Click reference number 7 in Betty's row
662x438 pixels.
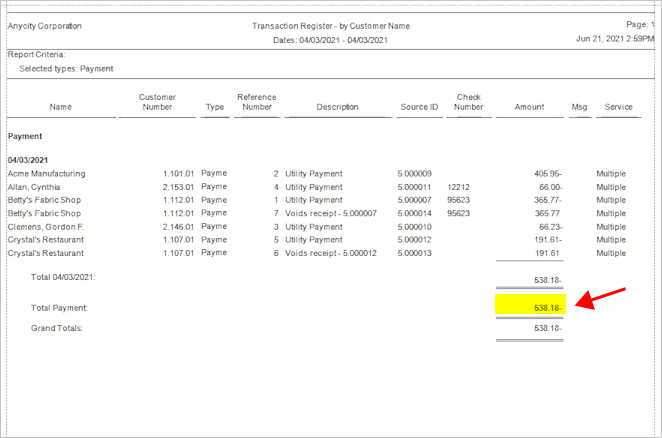pos(276,213)
